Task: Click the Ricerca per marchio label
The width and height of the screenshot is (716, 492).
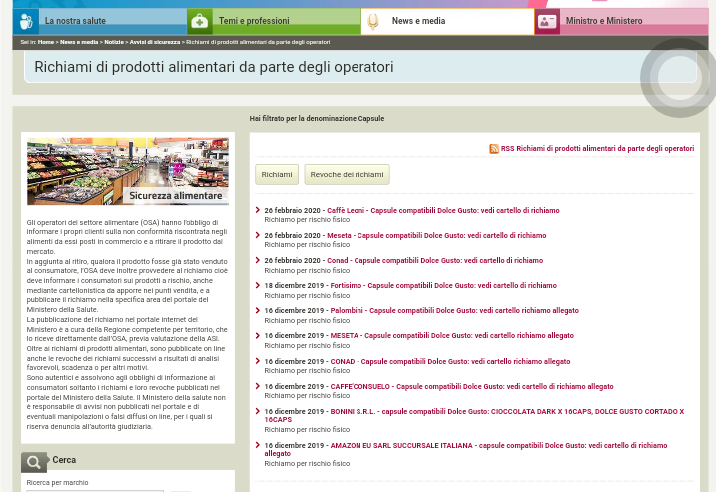Action: (58, 482)
